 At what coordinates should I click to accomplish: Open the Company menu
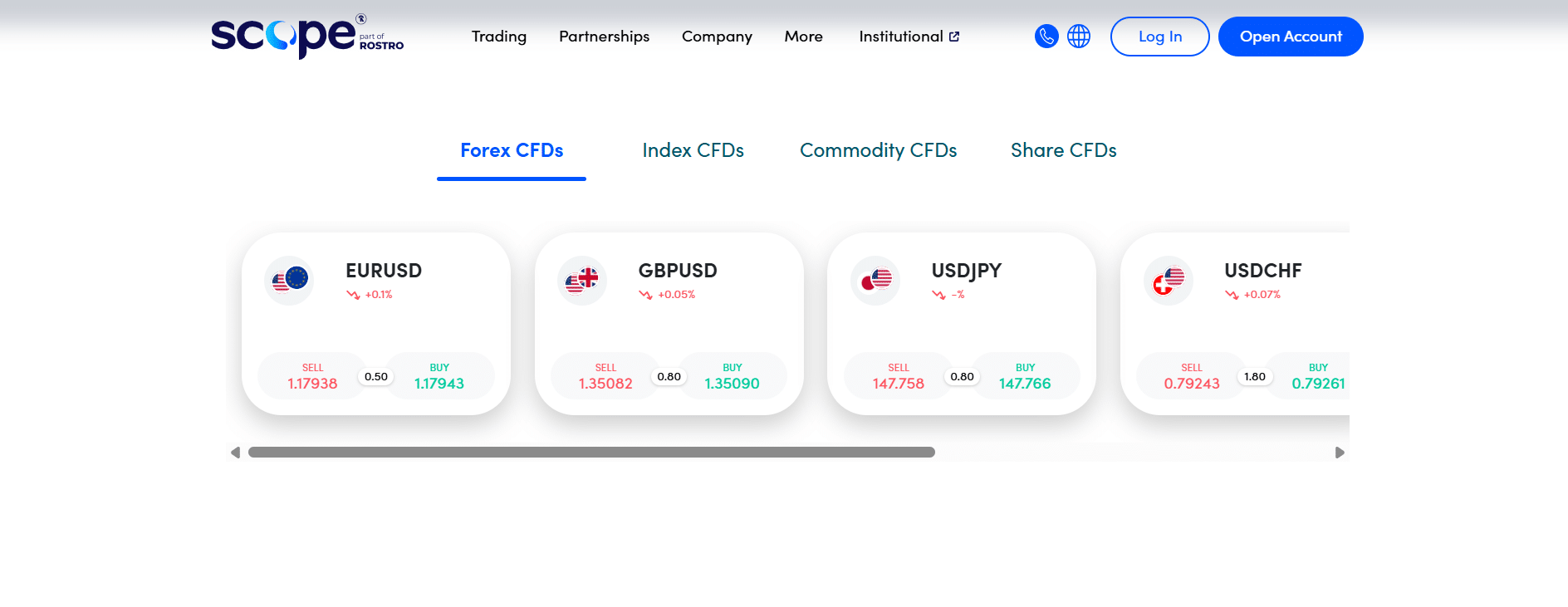pos(717,37)
